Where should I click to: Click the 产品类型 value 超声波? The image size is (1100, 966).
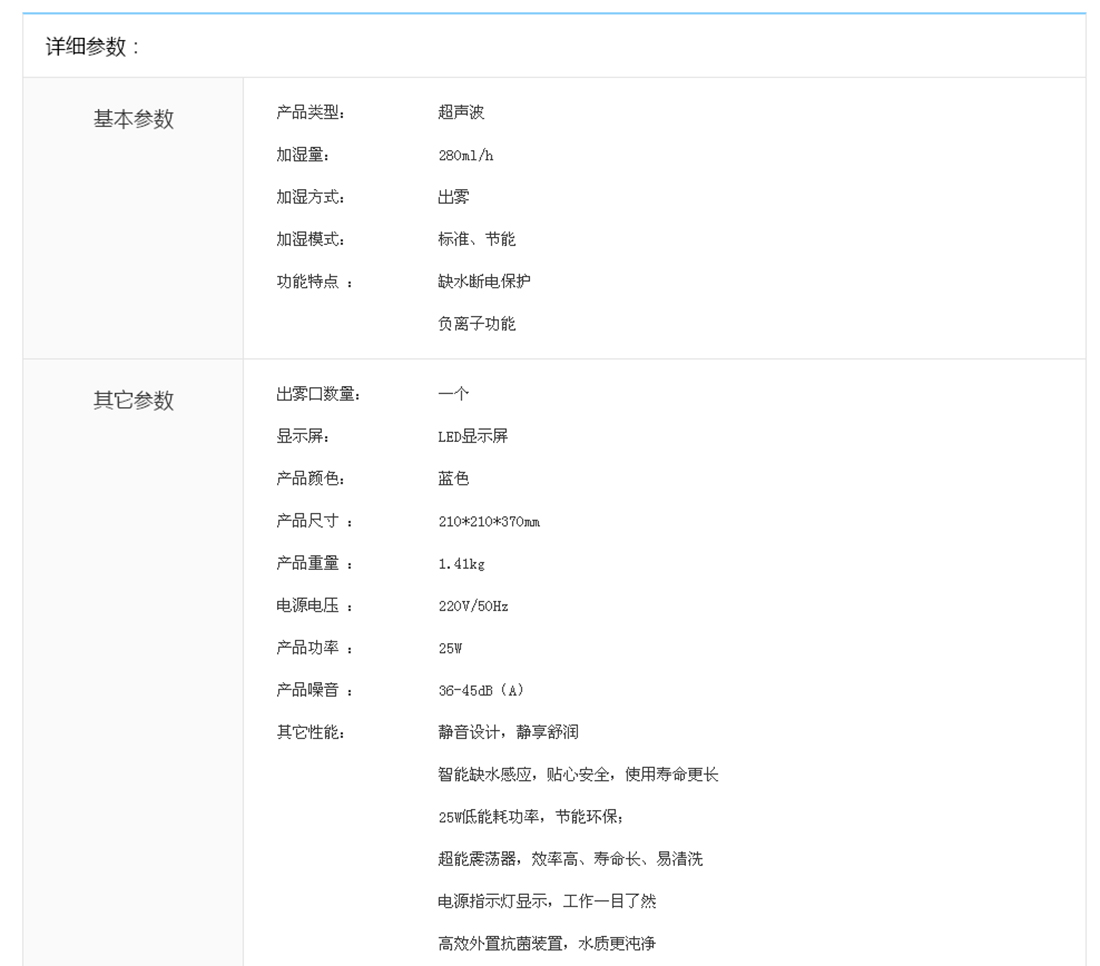pyautogui.click(x=460, y=112)
